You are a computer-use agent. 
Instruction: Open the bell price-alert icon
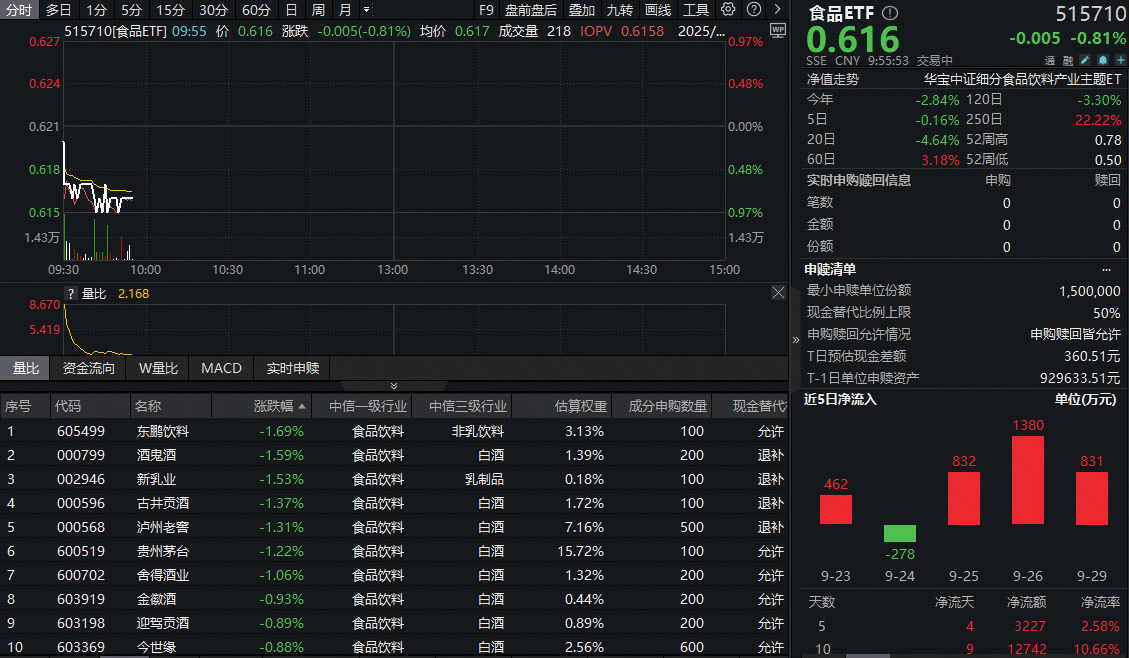point(1103,60)
